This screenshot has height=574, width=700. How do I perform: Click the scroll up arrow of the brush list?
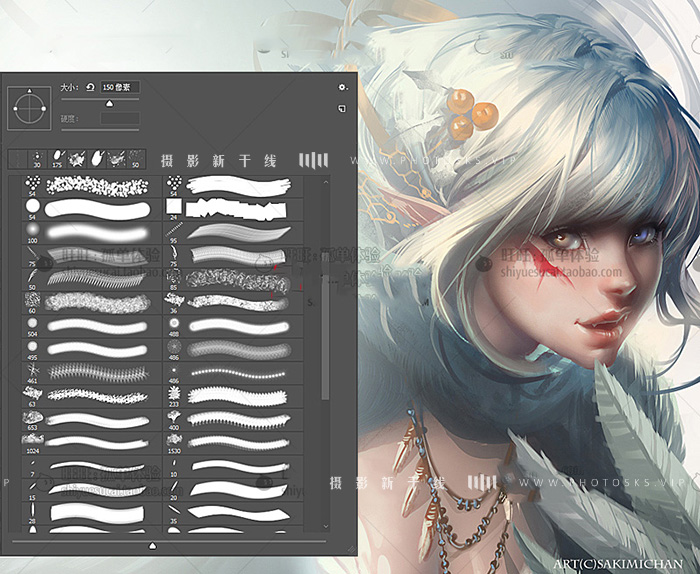(x=326, y=182)
